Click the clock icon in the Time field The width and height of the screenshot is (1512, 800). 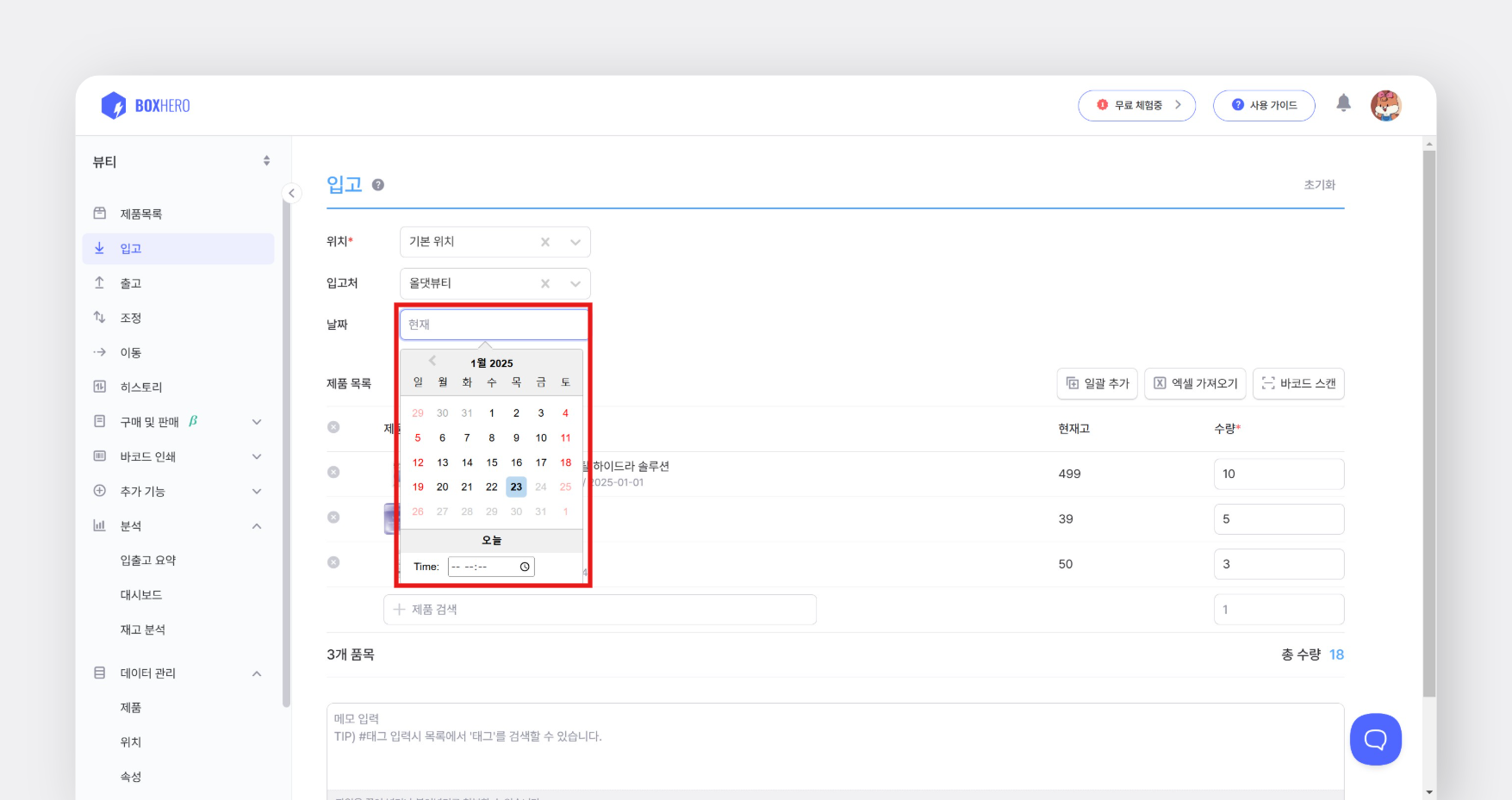[x=523, y=566]
